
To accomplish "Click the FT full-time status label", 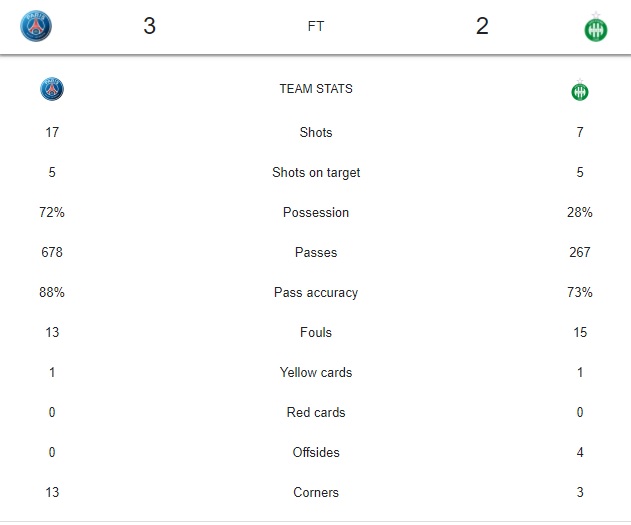I will tap(316, 27).
